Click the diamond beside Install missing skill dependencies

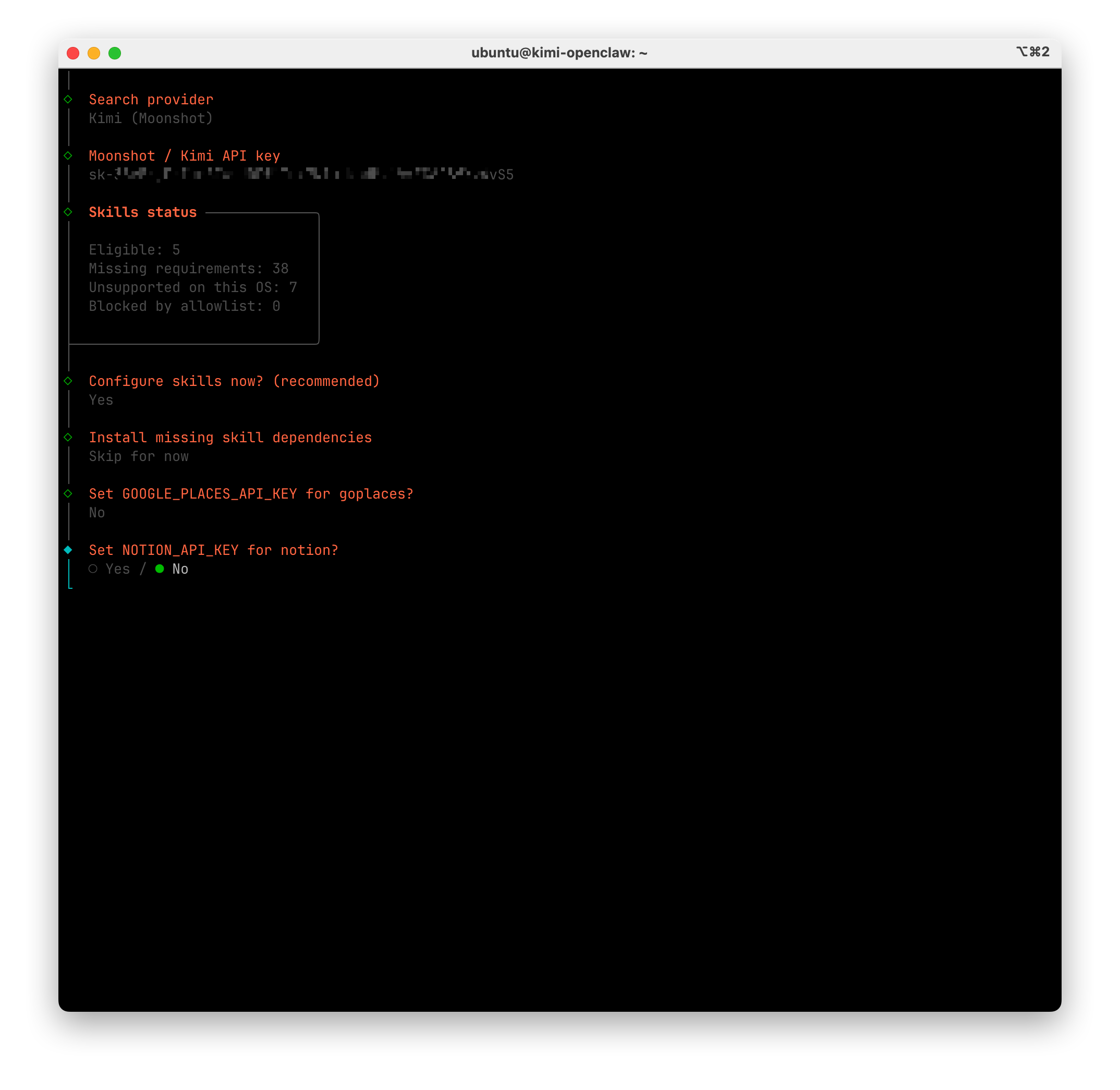click(68, 438)
